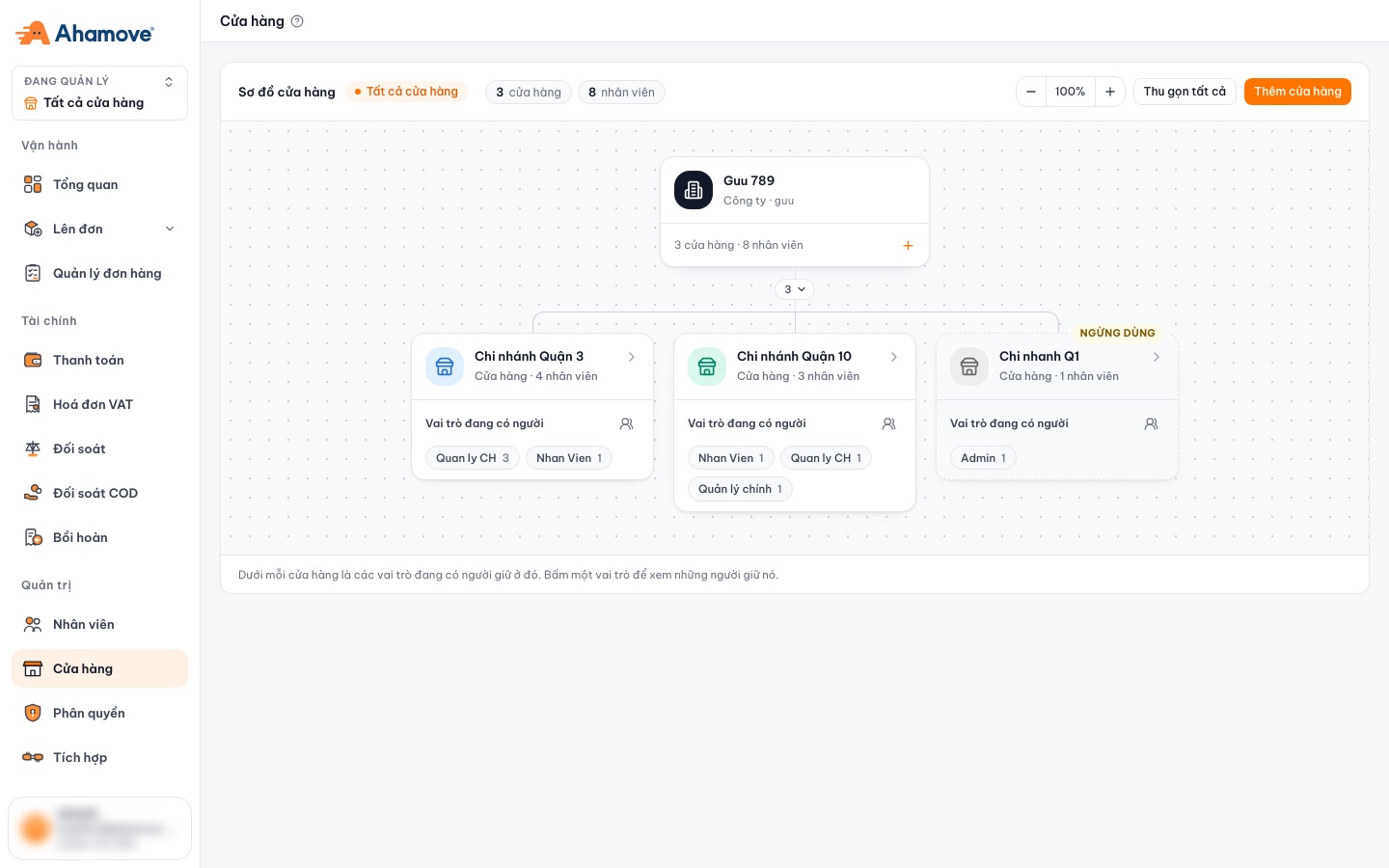The height and width of the screenshot is (868, 1389).
Task: Click the Nhân viên people icon
Action: pyautogui.click(x=33, y=624)
